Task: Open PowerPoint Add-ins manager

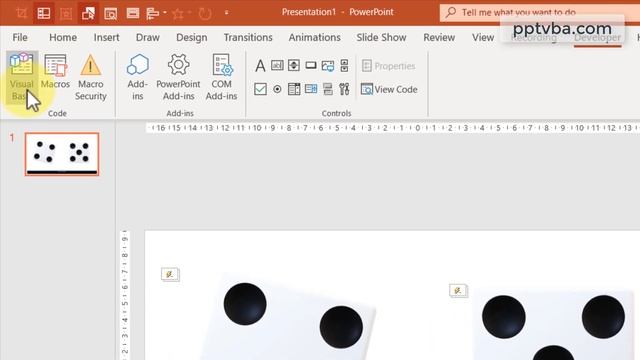Action: coord(178,78)
